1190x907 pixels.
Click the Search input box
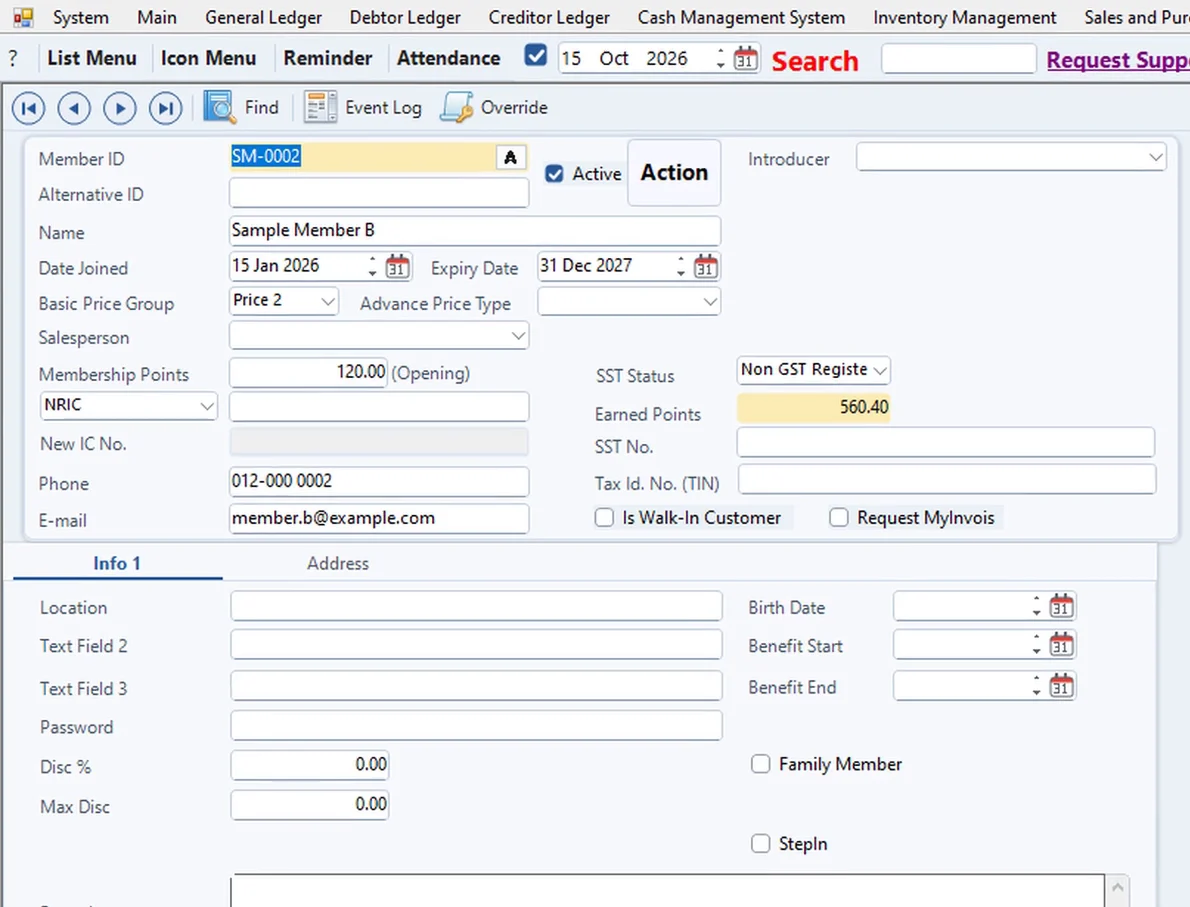pyautogui.click(x=959, y=58)
